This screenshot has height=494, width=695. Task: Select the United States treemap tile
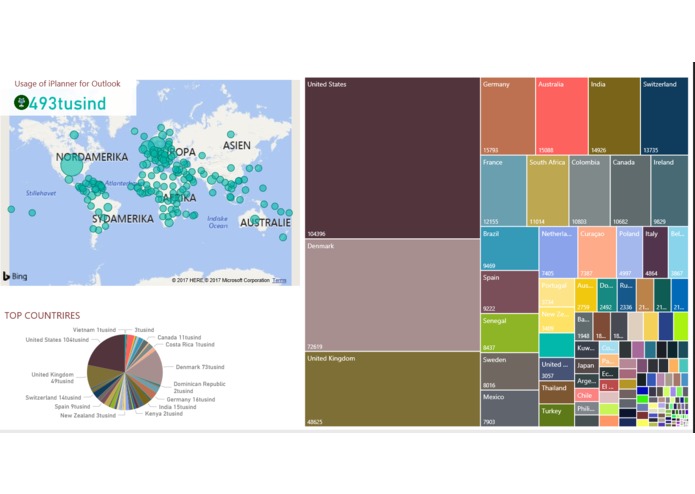tap(392, 158)
